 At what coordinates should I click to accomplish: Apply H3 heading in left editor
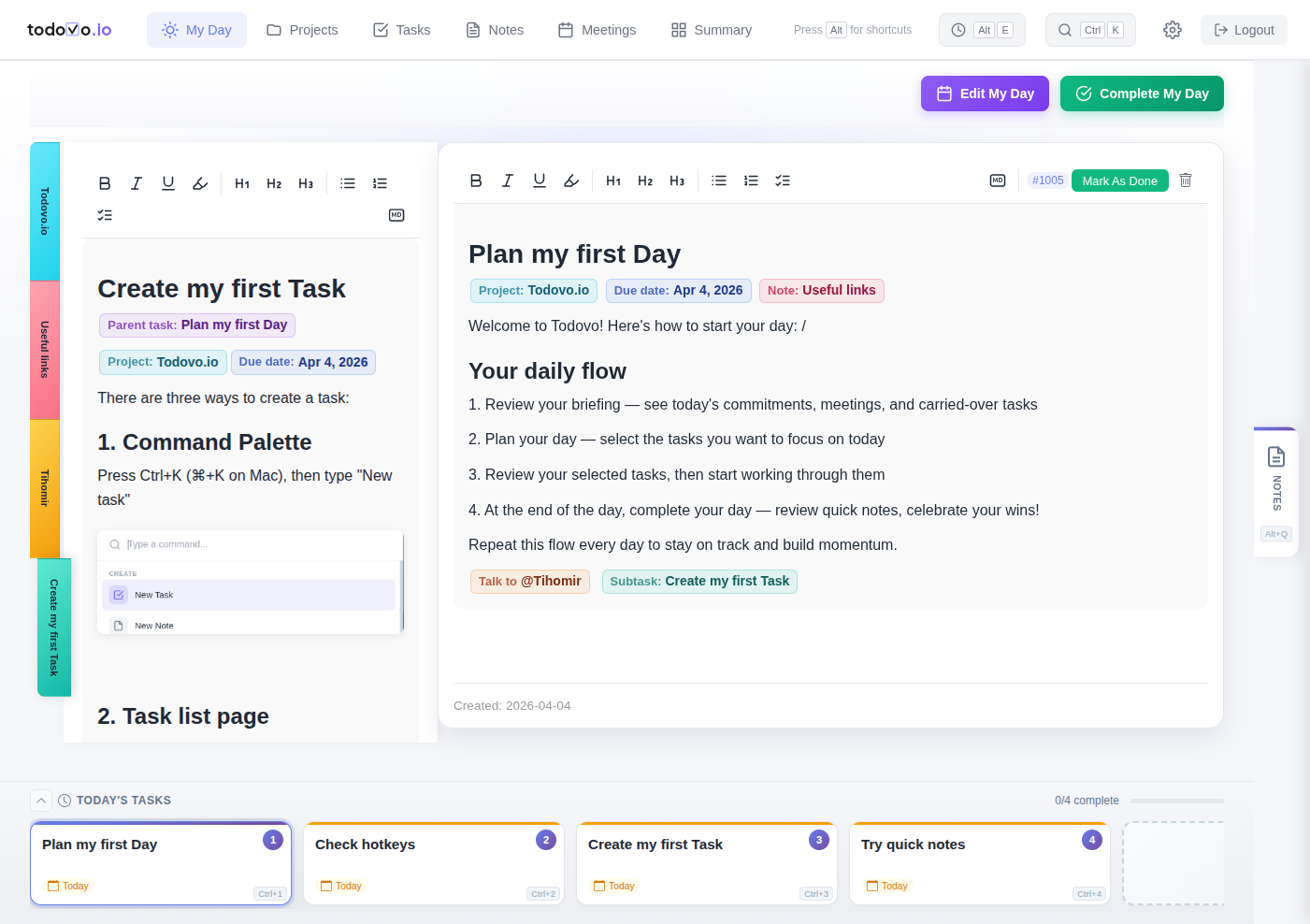(x=306, y=183)
